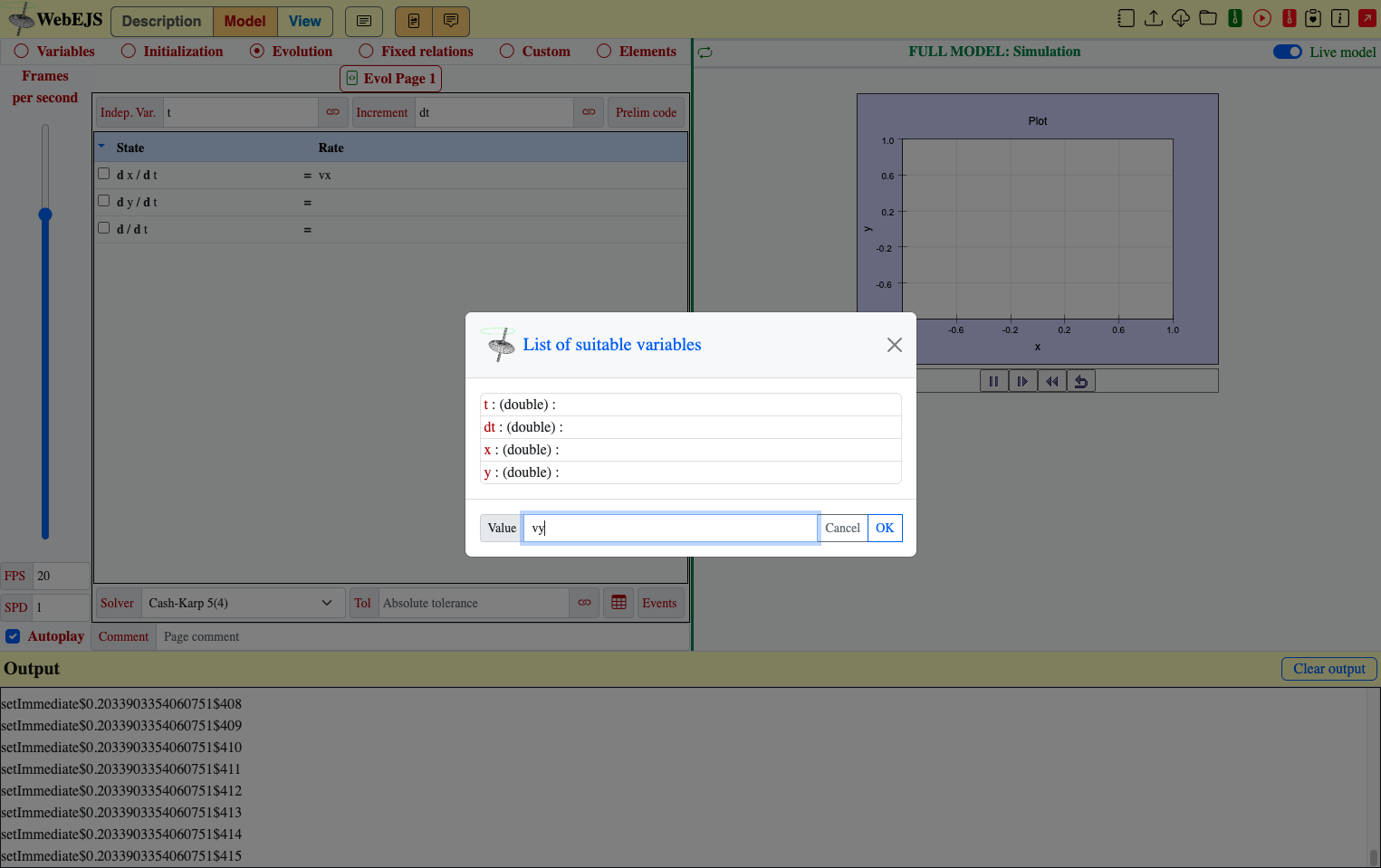Screen dimensions: 1381x868
Task: Open the Solver dropdown showing Cash-Karp 5(4)
Action: (243, 603)
